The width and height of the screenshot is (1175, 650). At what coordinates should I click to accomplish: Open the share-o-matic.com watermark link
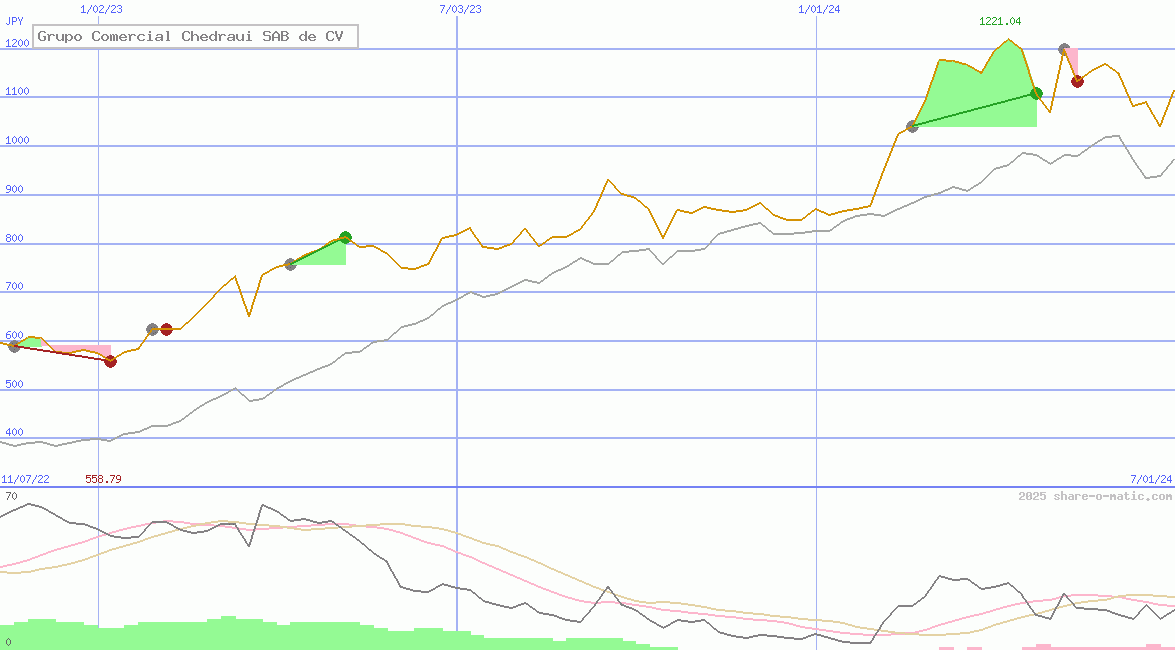pos(1095,496)
